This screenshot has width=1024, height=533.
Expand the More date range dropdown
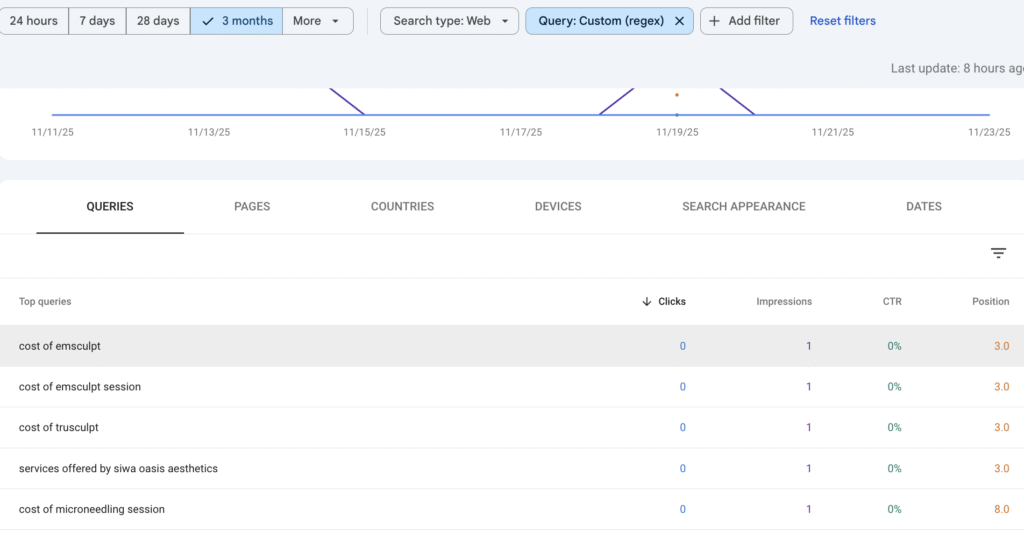coord(317,21)
